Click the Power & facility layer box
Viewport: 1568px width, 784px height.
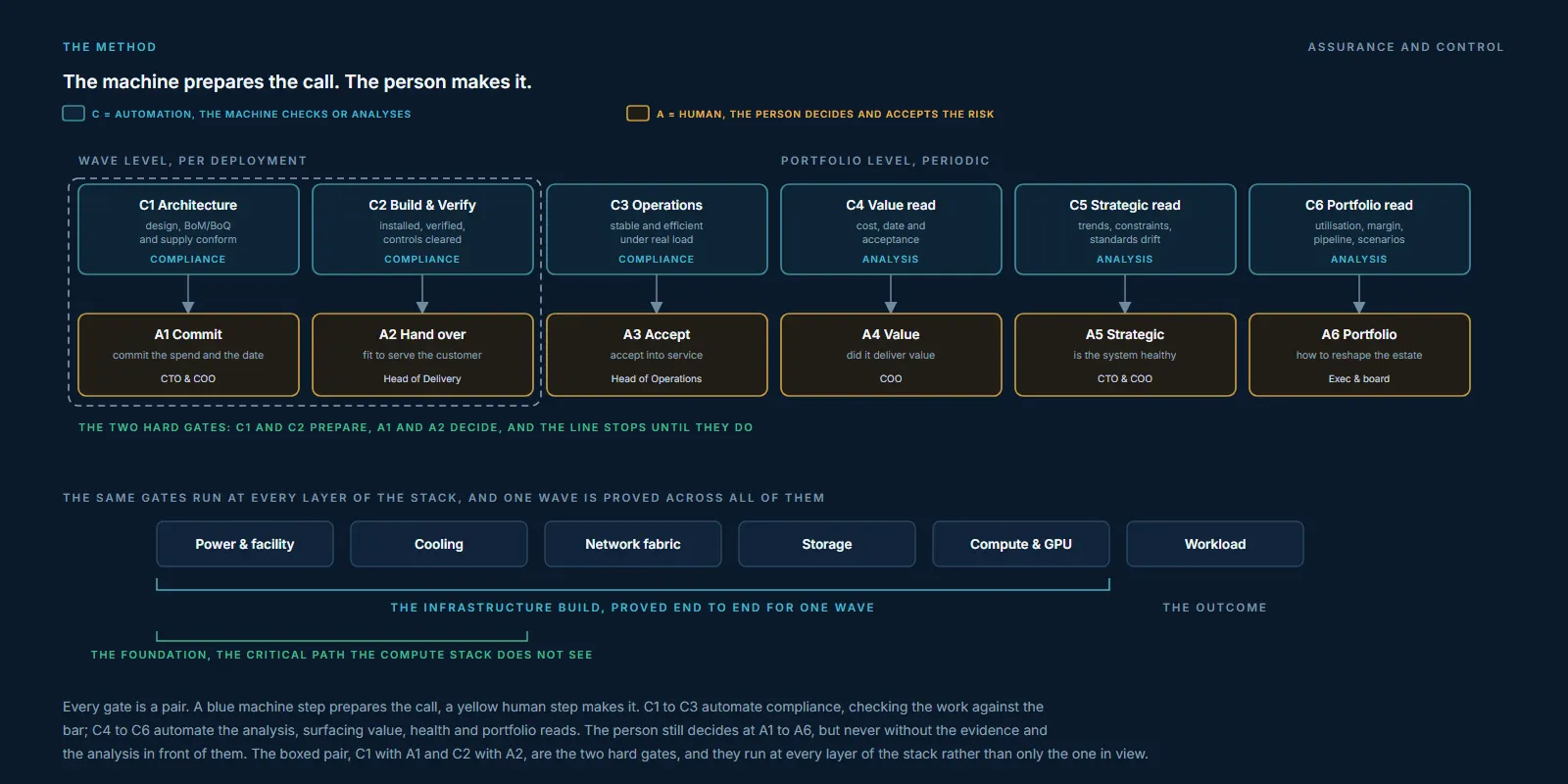click(245, 544)
